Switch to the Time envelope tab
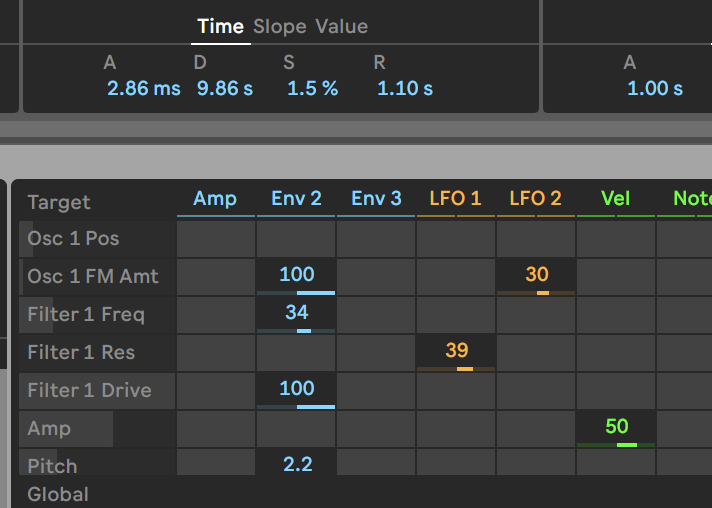 (x=221, y=26)
